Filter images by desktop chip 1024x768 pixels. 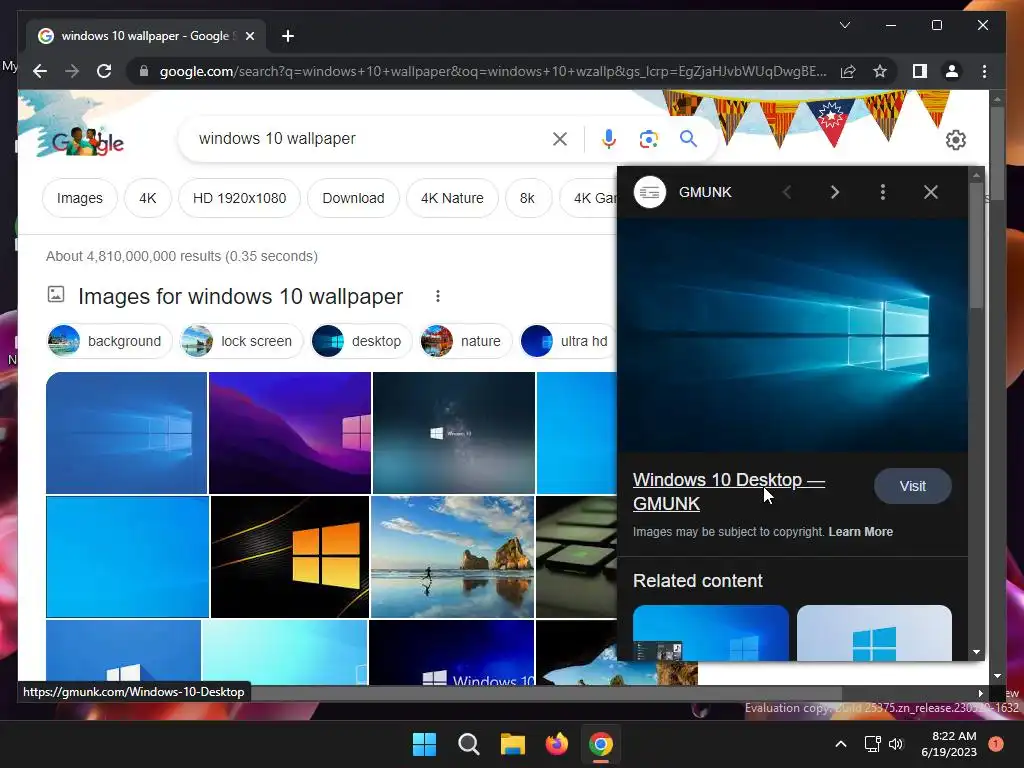(361, 341)
